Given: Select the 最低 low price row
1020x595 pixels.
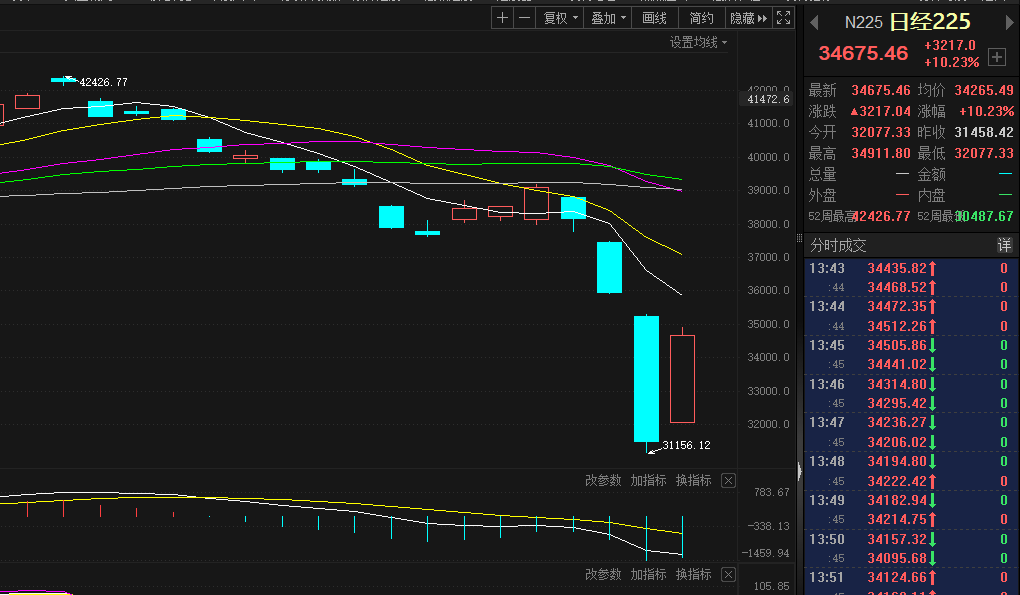Looking at the screenshot, I should click(x=965, y=153).
